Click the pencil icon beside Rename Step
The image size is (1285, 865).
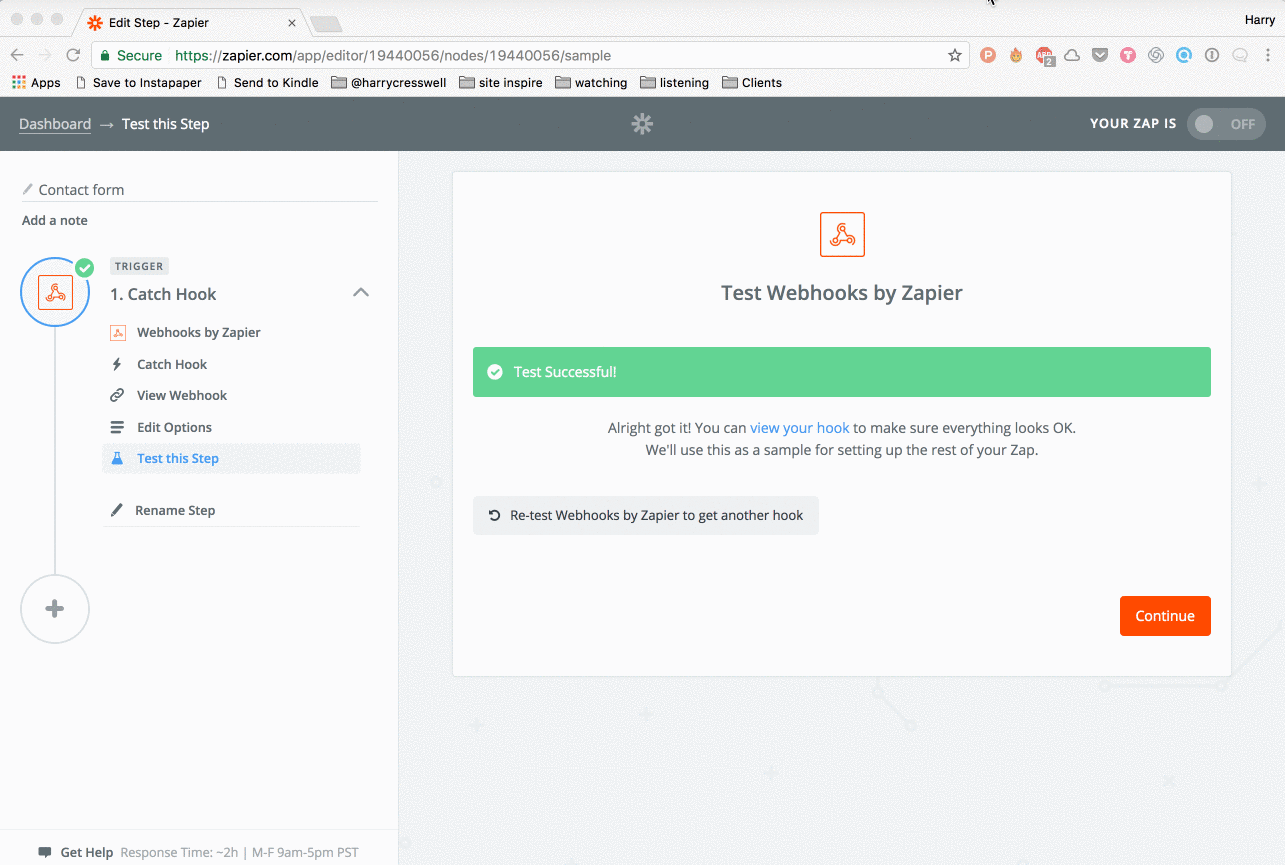(x=117, y=510)
